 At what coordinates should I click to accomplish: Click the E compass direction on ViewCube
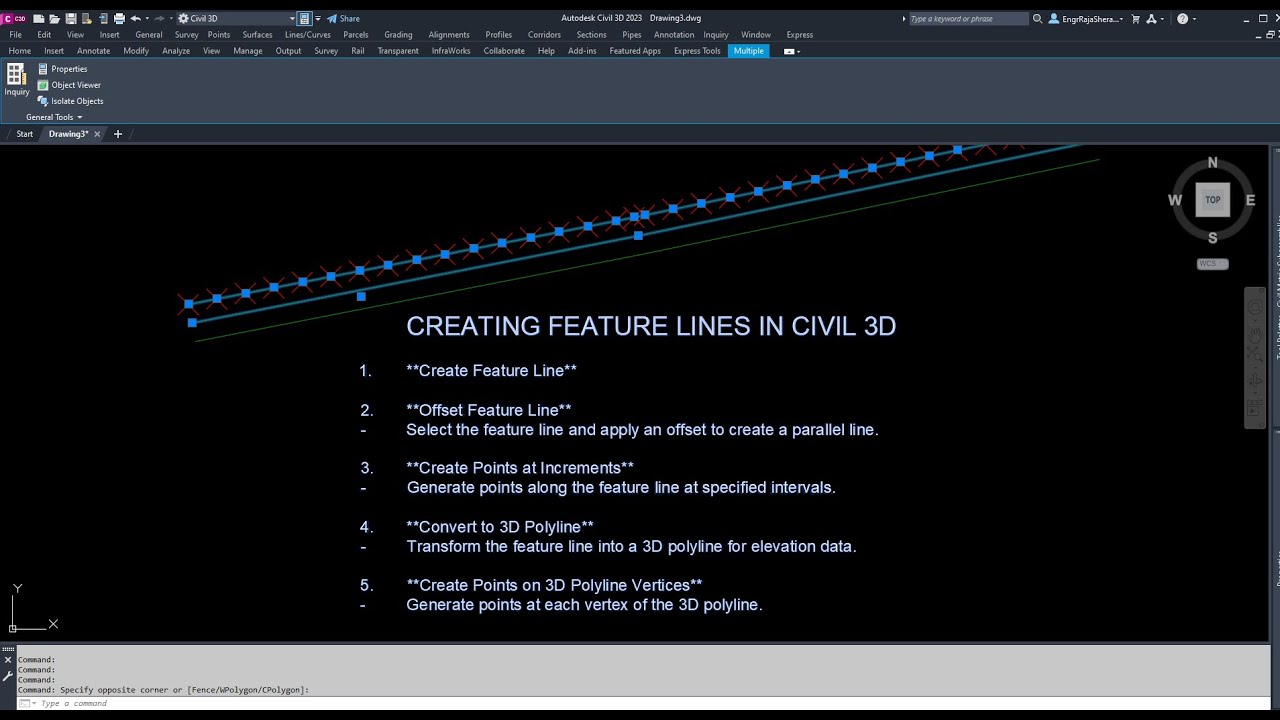1250,200
